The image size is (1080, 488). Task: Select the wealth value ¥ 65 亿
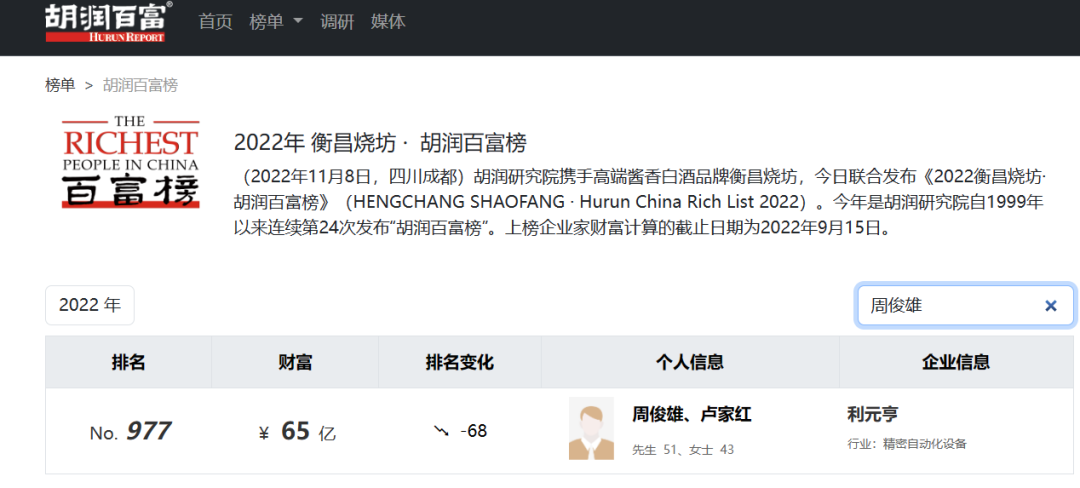[297, 432]
